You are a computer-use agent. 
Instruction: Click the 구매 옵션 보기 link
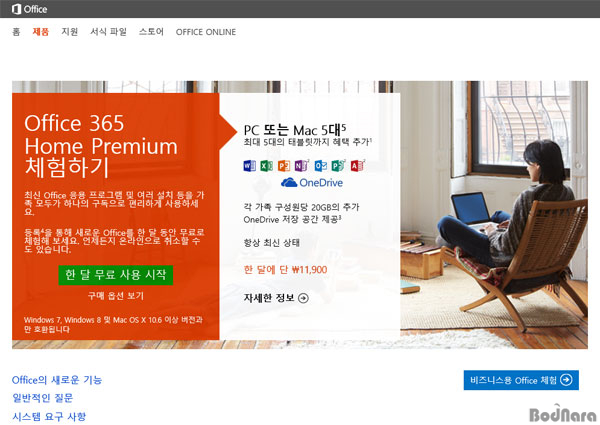tap(116, 296)
